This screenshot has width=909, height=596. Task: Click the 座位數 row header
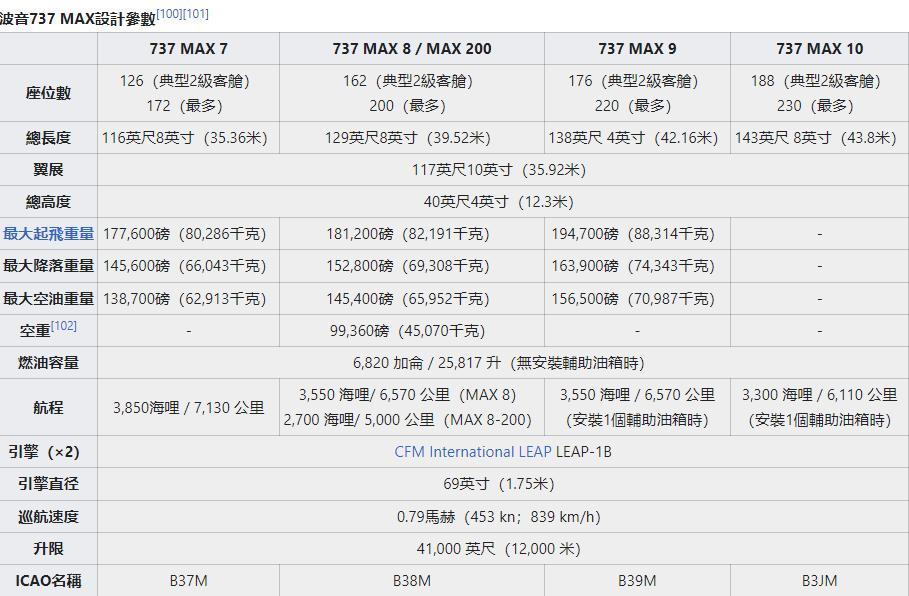[x=48, y=93]
